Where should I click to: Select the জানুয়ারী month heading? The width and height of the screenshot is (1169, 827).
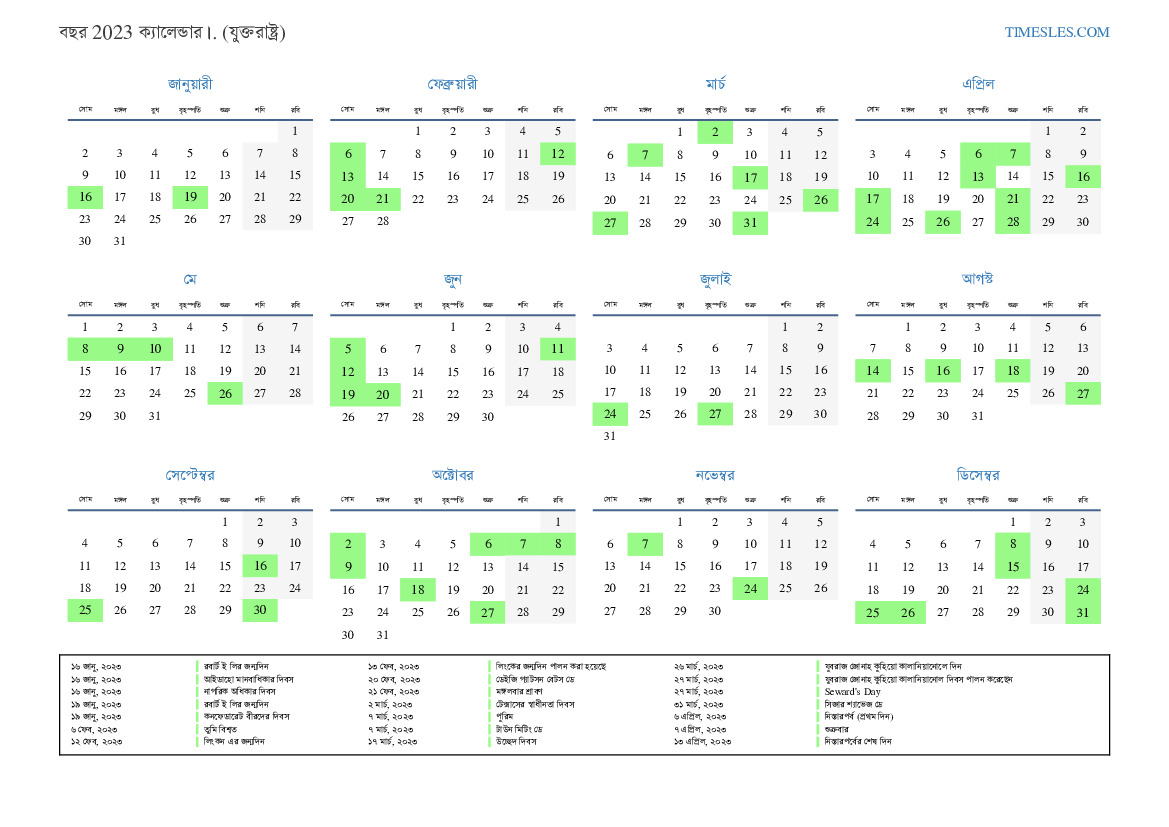tap(190, 84)
